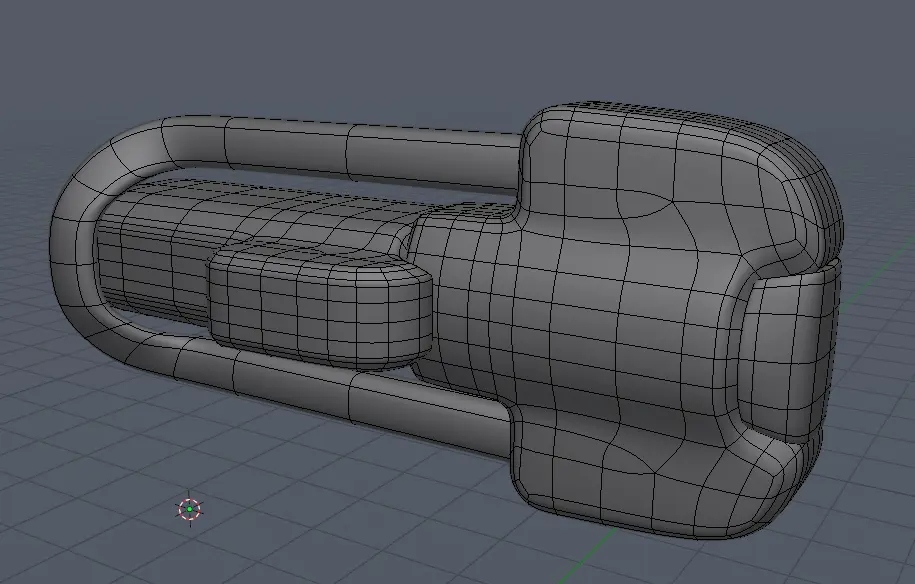Select the small raised block in front
915x584 pixels.
coord(320,310)
